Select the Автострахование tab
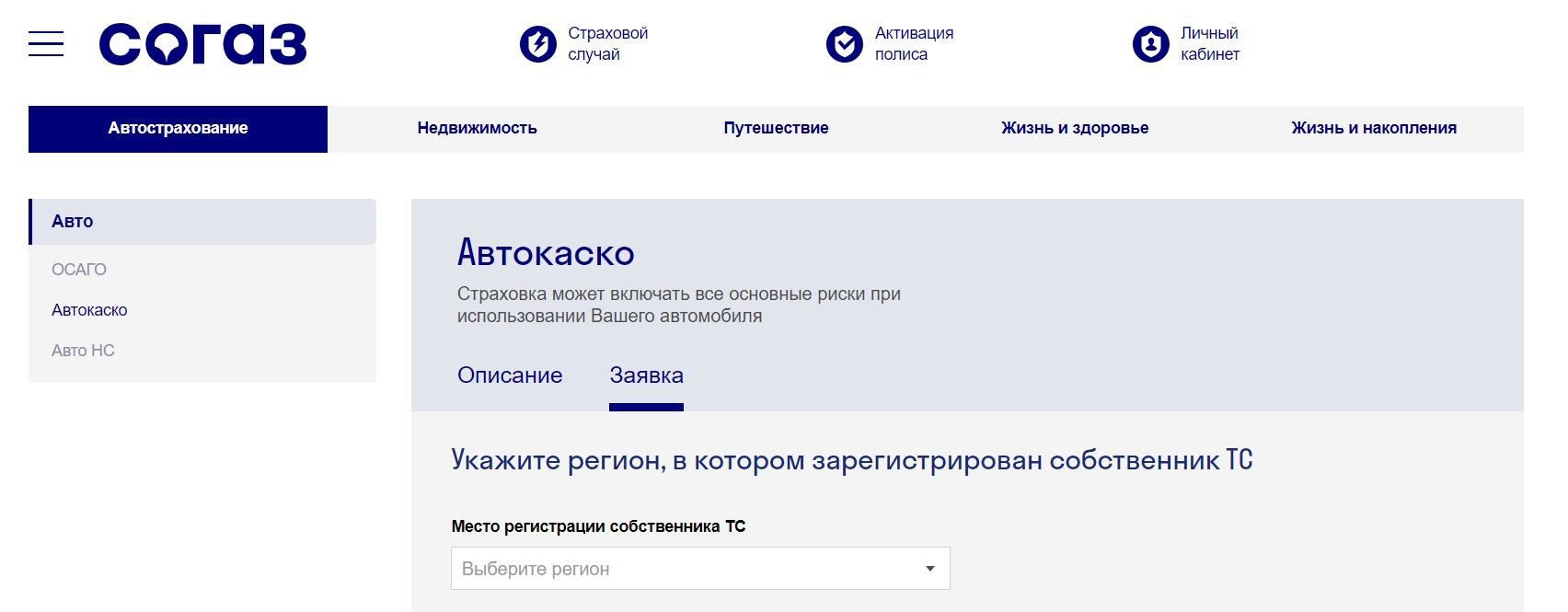The width and height of the screenshot is (1568, 612). (x=178, y=129)
